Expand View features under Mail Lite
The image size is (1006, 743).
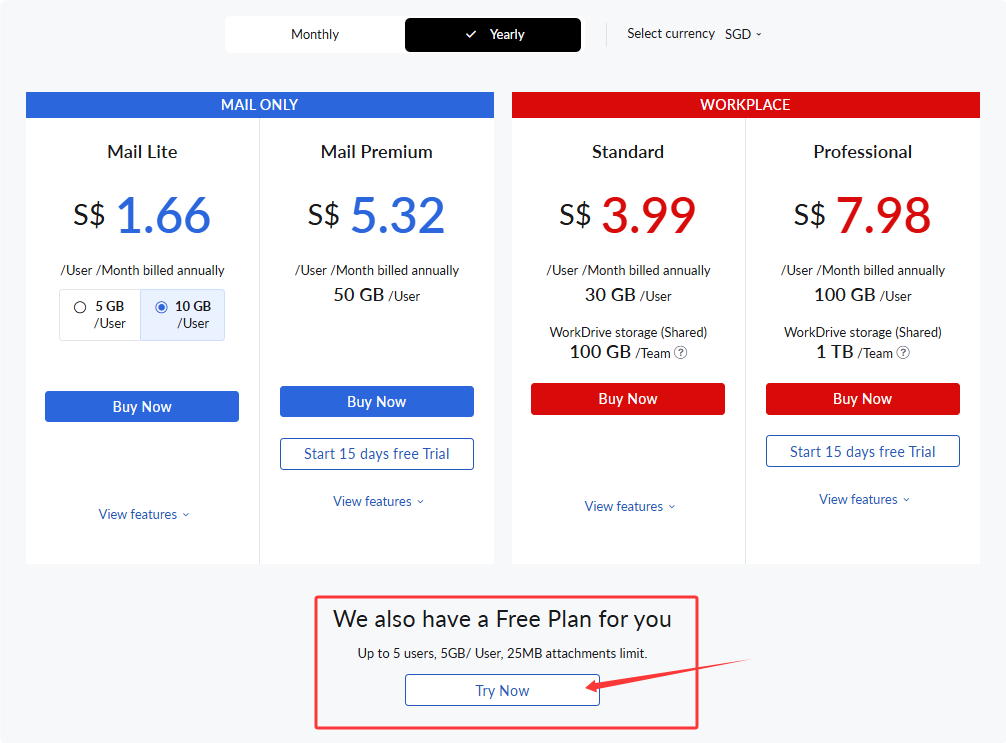(x=144, y=515)
